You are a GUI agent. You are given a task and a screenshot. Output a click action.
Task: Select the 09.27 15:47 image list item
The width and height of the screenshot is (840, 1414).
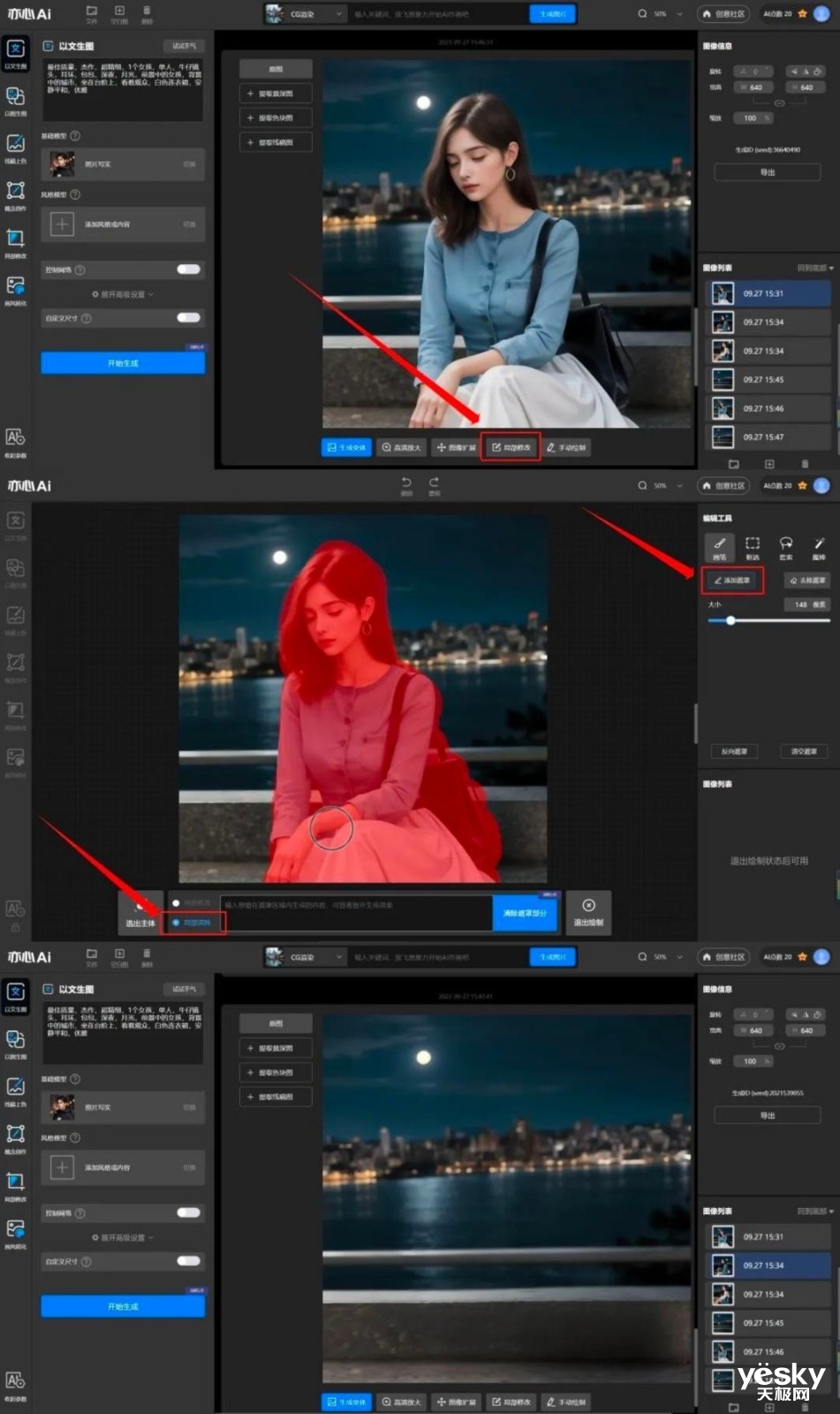tap(768, 437)
